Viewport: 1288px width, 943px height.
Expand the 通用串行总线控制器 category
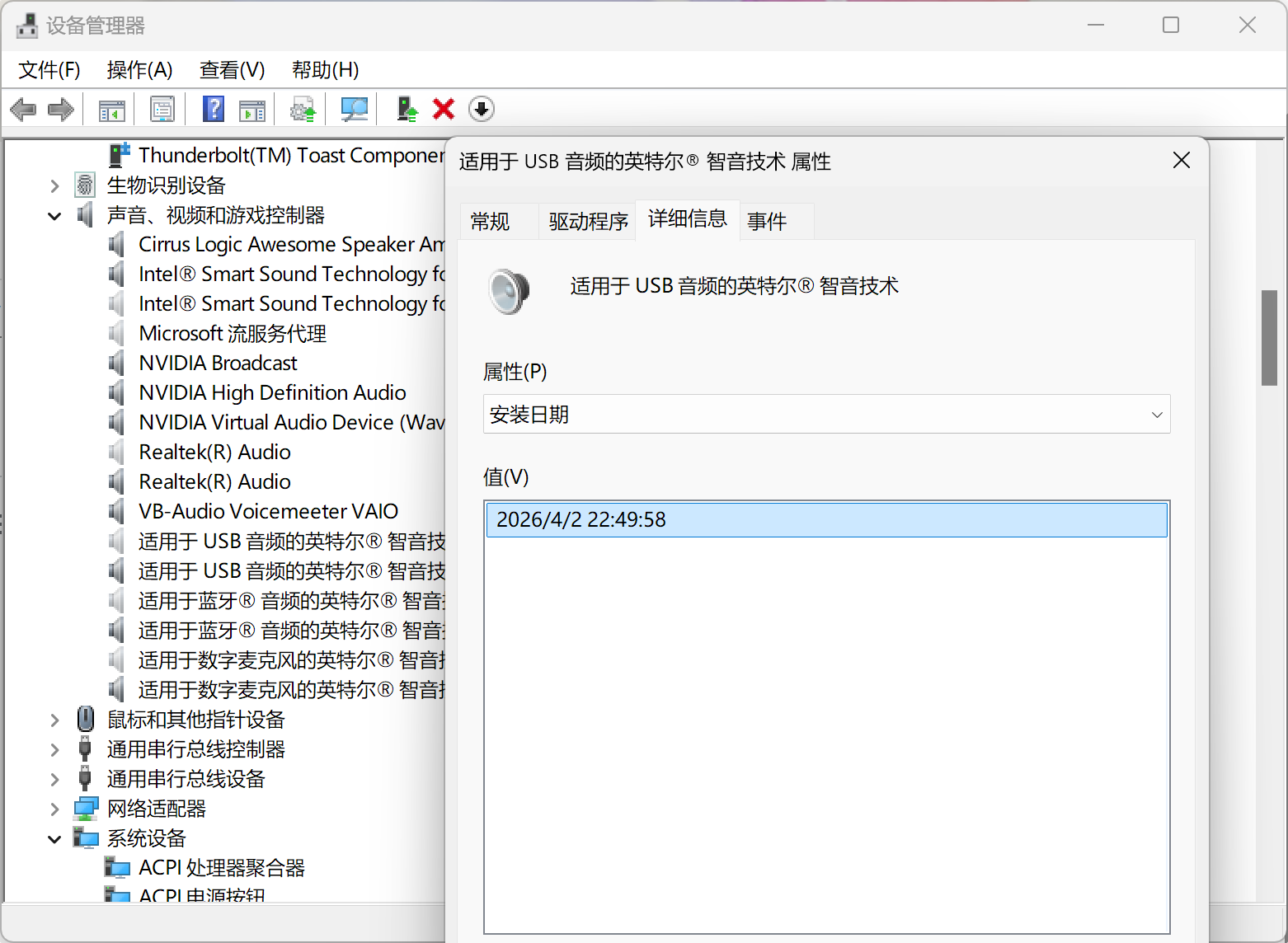click(x=54, y=749)
